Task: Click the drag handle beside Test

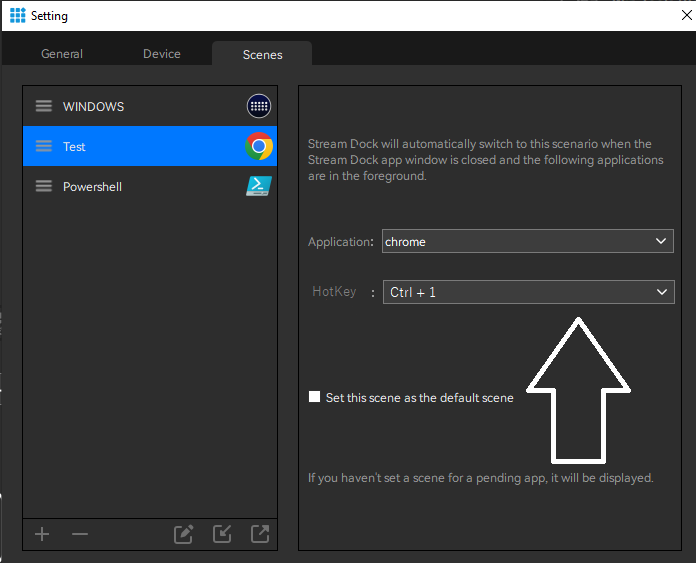Action: (x=44, y=146)
